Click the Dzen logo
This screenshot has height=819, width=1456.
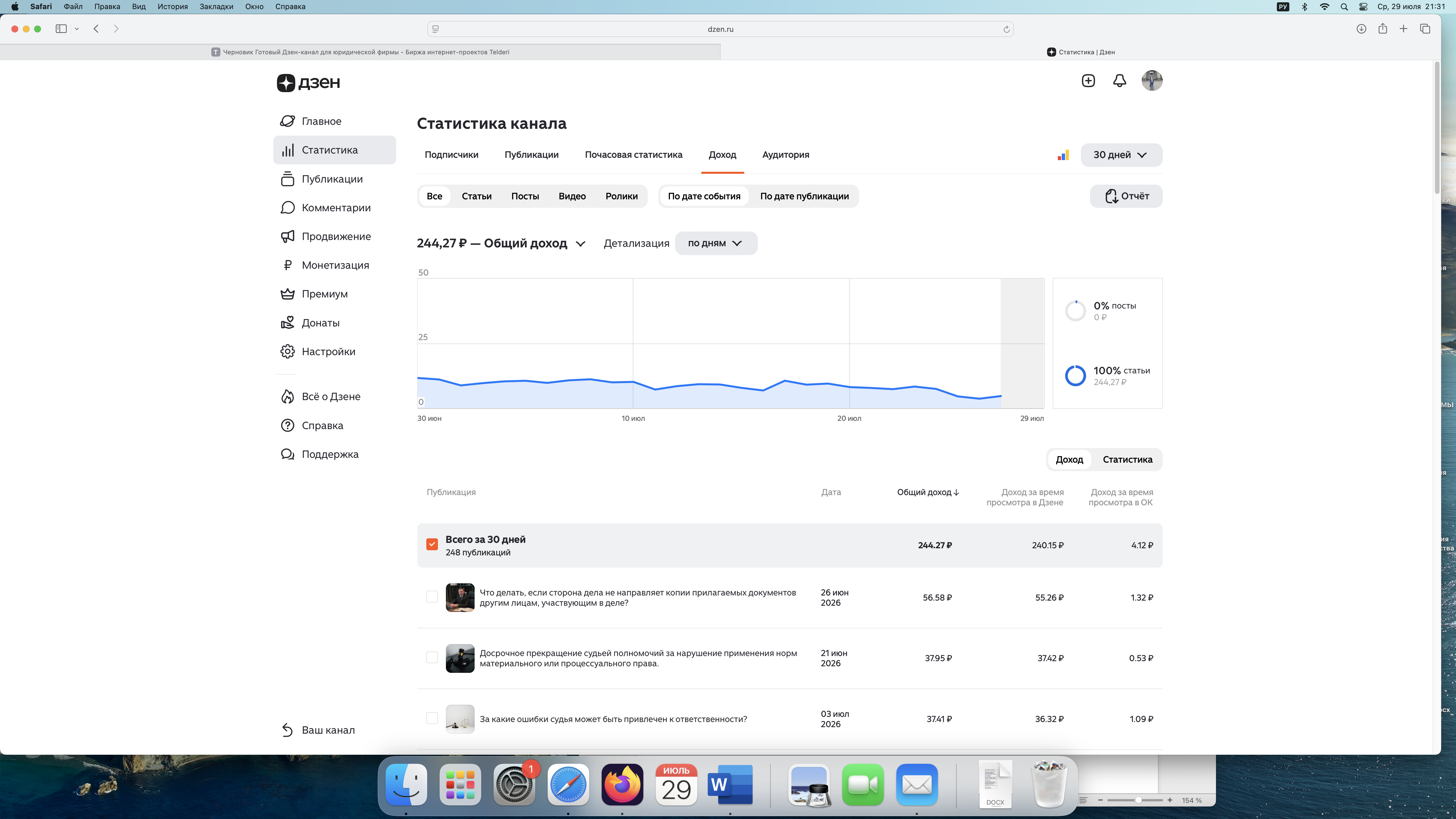click(x=308, y=82)
